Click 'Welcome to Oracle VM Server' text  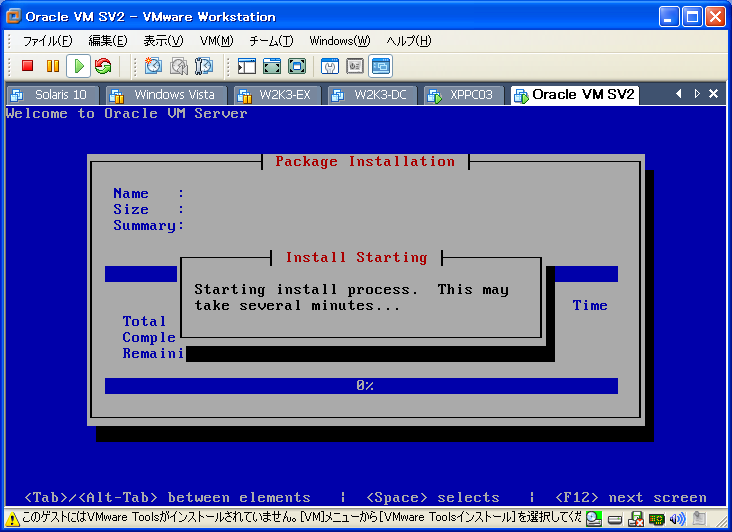[127, 113]
